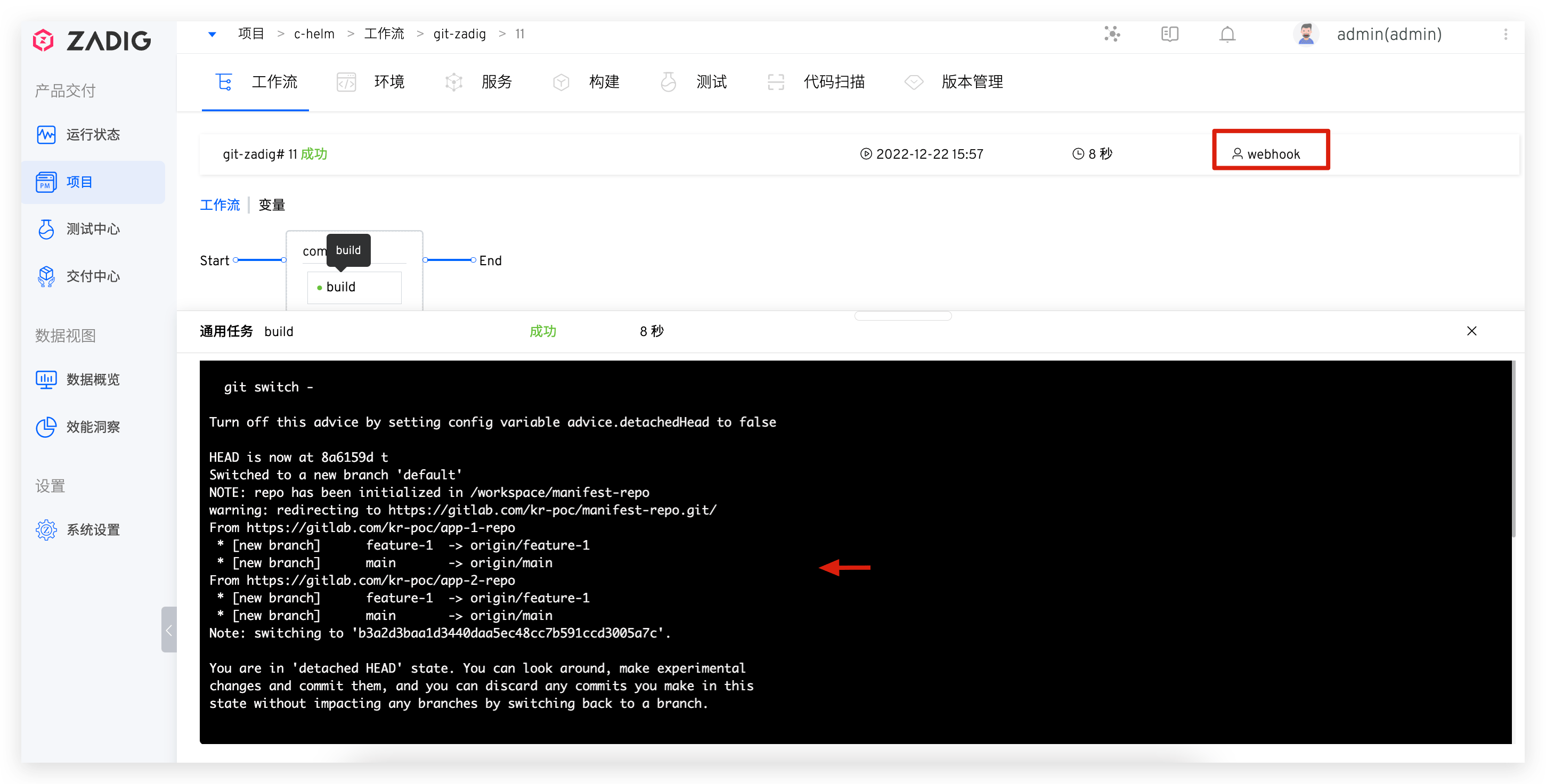Viewport: 1546px width, 784px height.
Task: Open 交付中心 in the sidebar
Action: pos(92,276)
